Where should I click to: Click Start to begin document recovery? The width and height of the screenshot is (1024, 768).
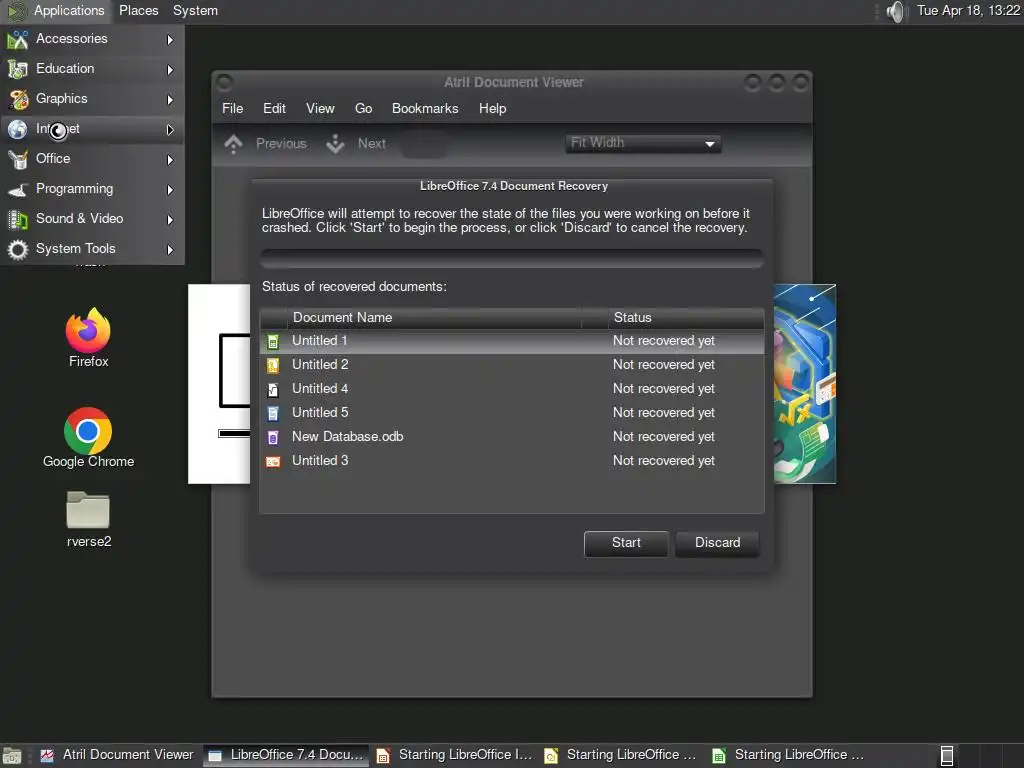[x=626, y=543]
